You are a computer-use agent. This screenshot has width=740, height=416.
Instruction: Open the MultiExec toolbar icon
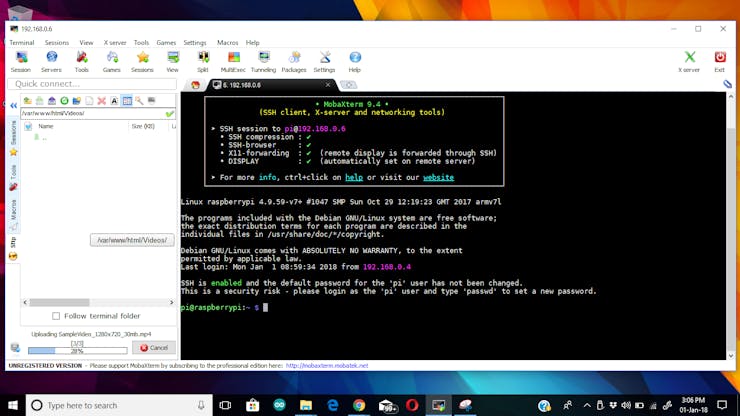(x=233, y=62)
